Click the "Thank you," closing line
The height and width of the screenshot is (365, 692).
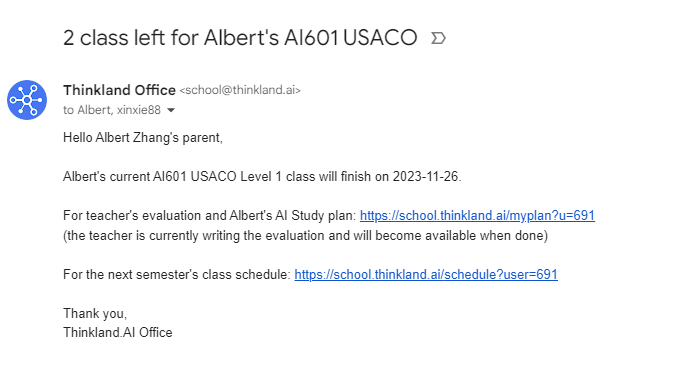point(95,313)
